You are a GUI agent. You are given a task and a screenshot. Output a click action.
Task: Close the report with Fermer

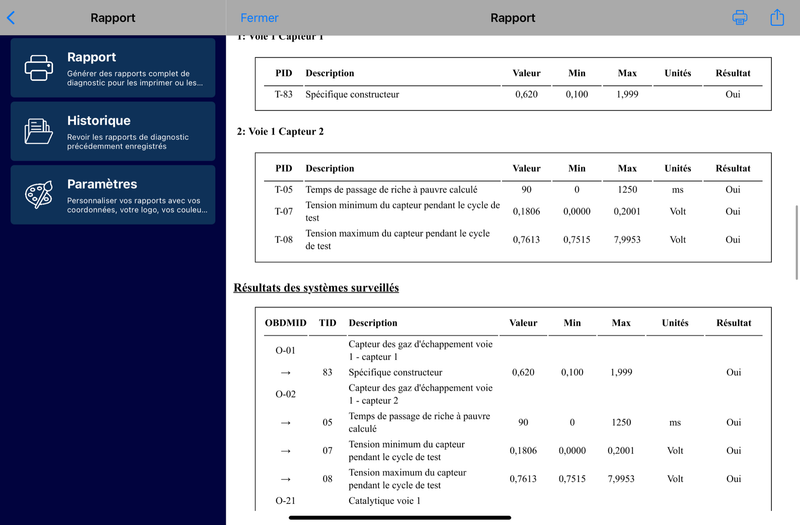click(x=259, y=18)
